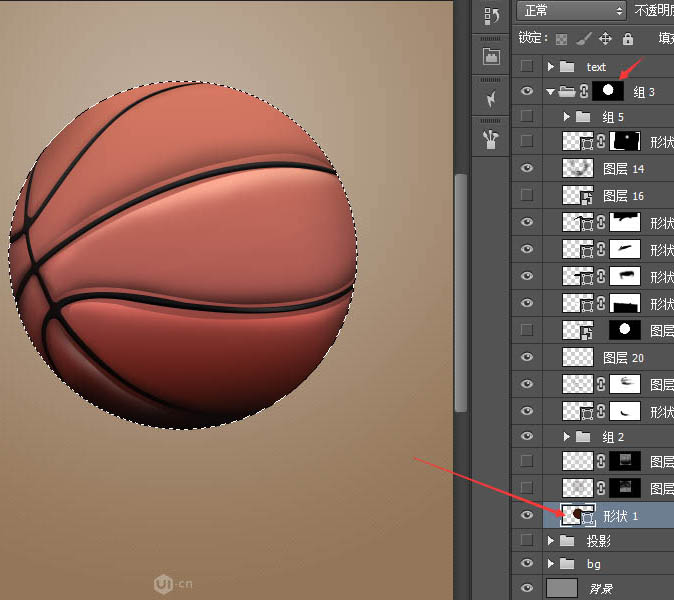Hide the 背景 layer
The height and width of the screenshot is (600, 674).
tap(527, 588)
